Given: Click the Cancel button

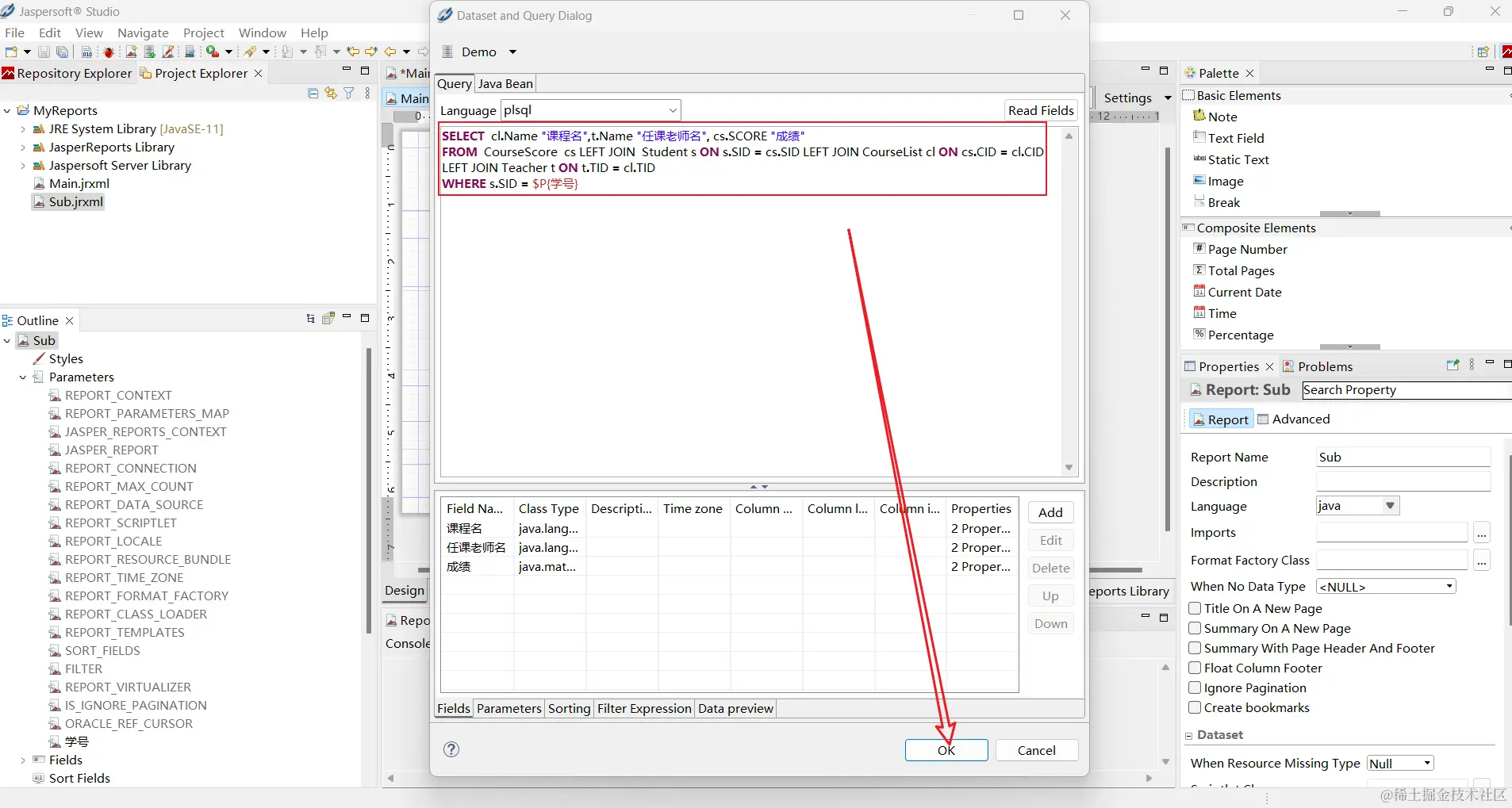Looking at the screenshot, I should 1036,750.
